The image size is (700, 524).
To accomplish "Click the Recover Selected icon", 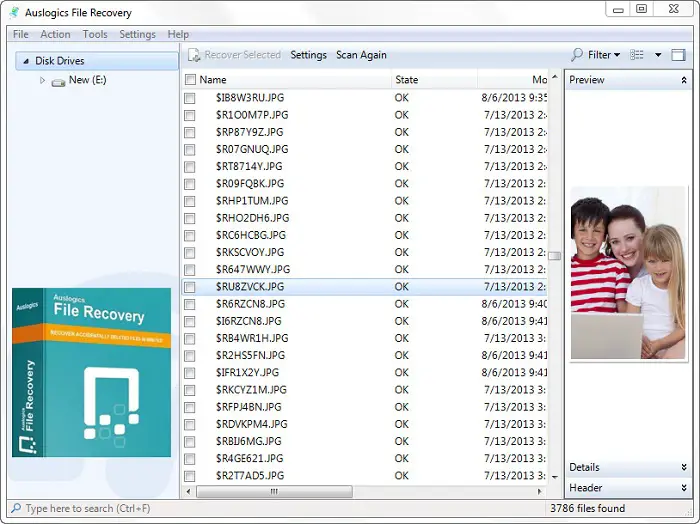I will [x=194, y=55].
